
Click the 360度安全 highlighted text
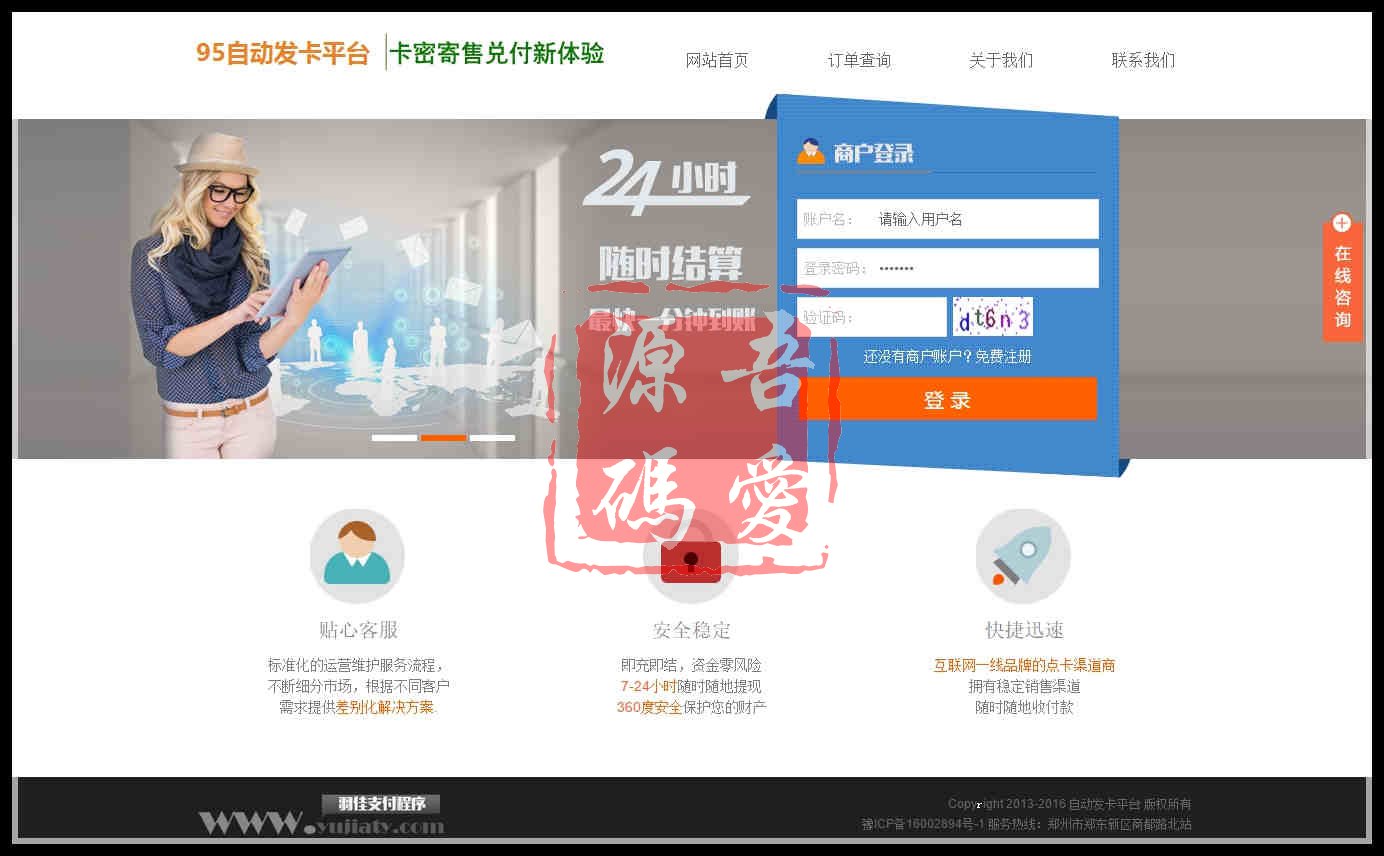tap(649, 707)
